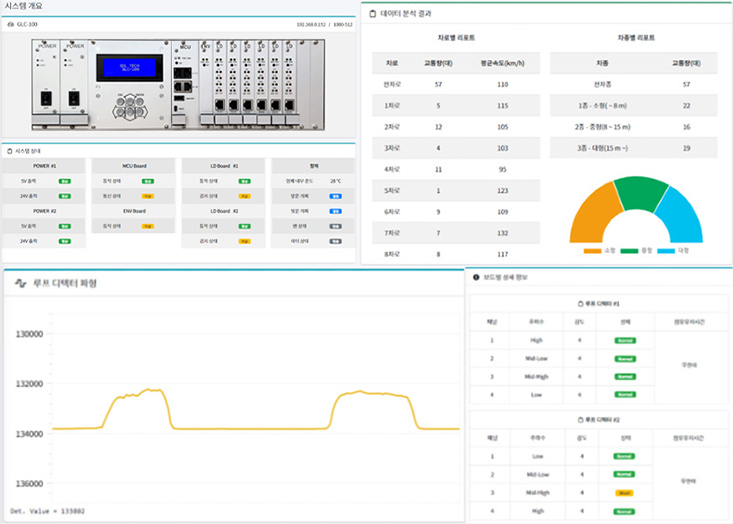733x524 pixels.
Task: Click the yellow status badge under LD Board #1
Action: pos(244,196)
